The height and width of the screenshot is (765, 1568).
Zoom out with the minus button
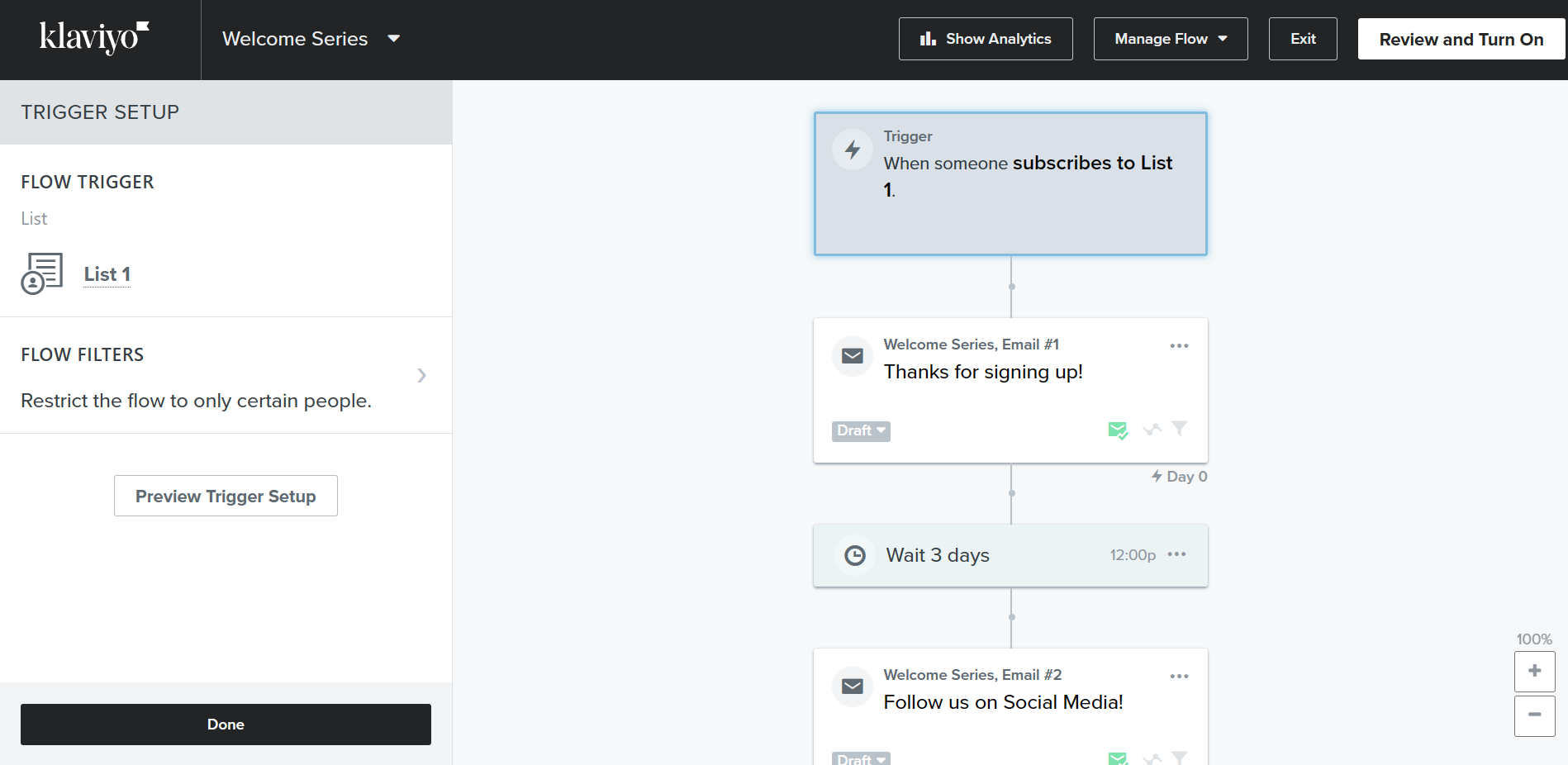(x=1535, y=715)
